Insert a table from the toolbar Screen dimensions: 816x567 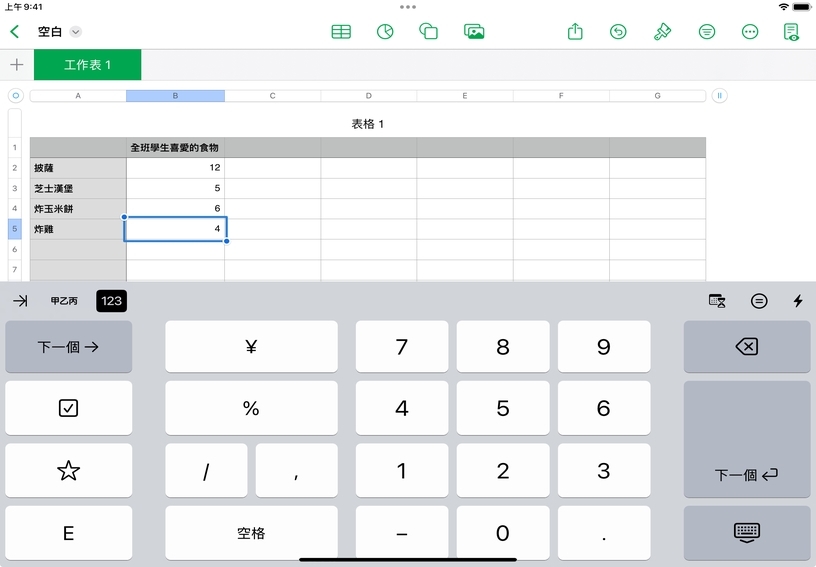coord(341,32)
